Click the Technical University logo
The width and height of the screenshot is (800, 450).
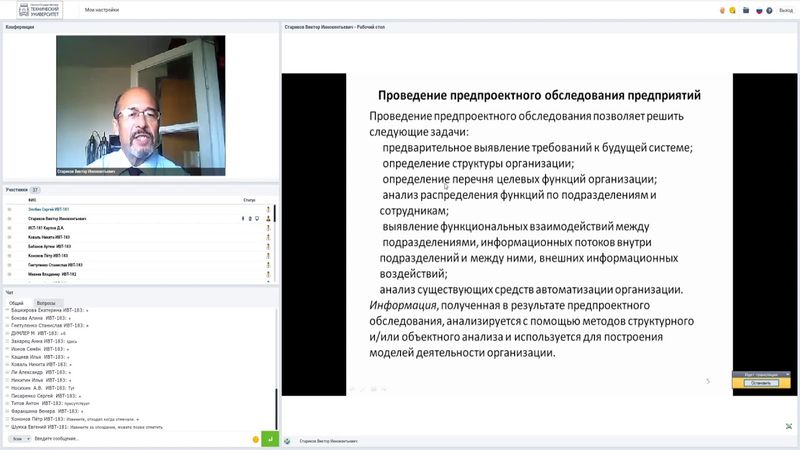39,10
